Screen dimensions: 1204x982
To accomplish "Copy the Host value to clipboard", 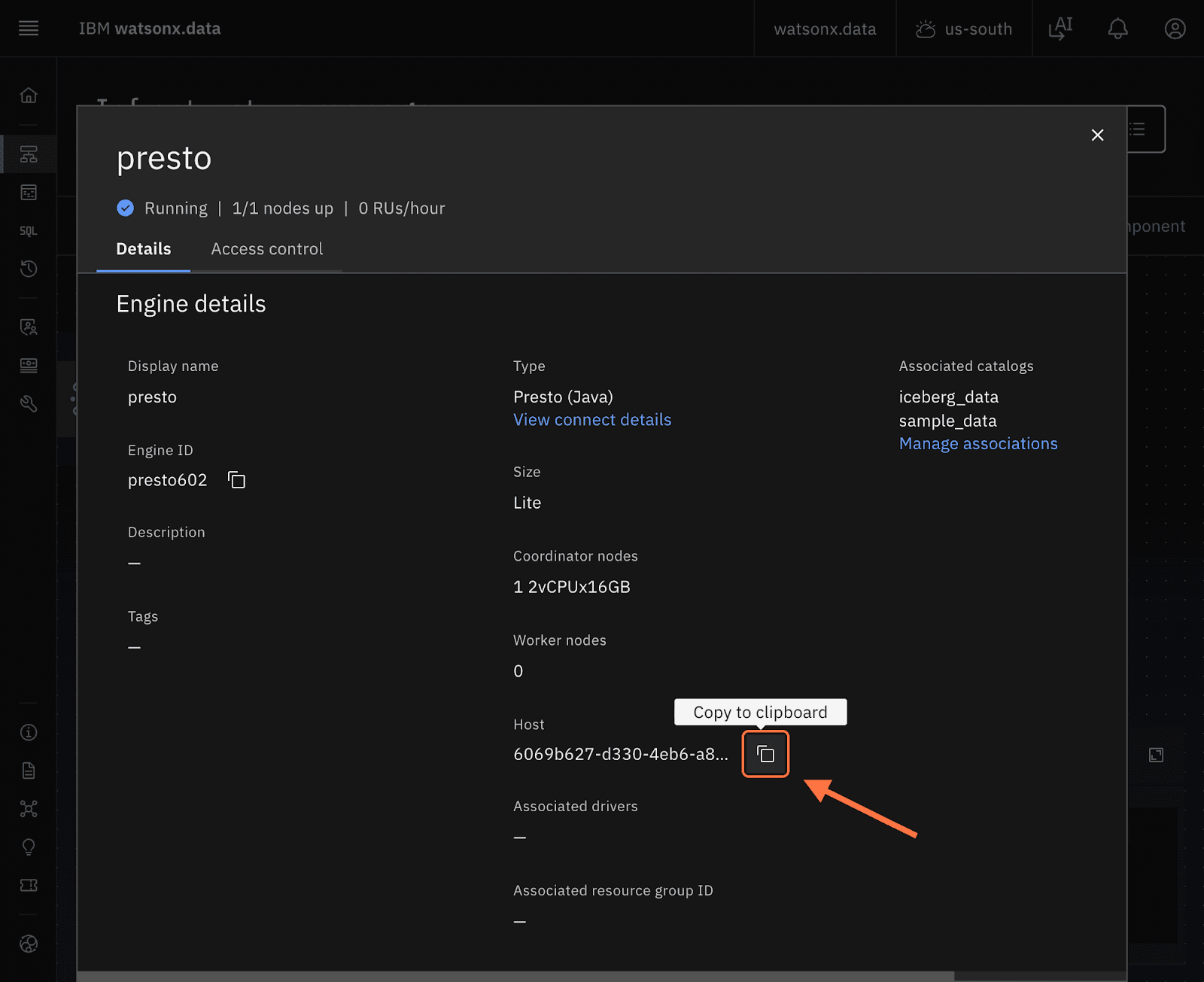I will click(765, 754).
